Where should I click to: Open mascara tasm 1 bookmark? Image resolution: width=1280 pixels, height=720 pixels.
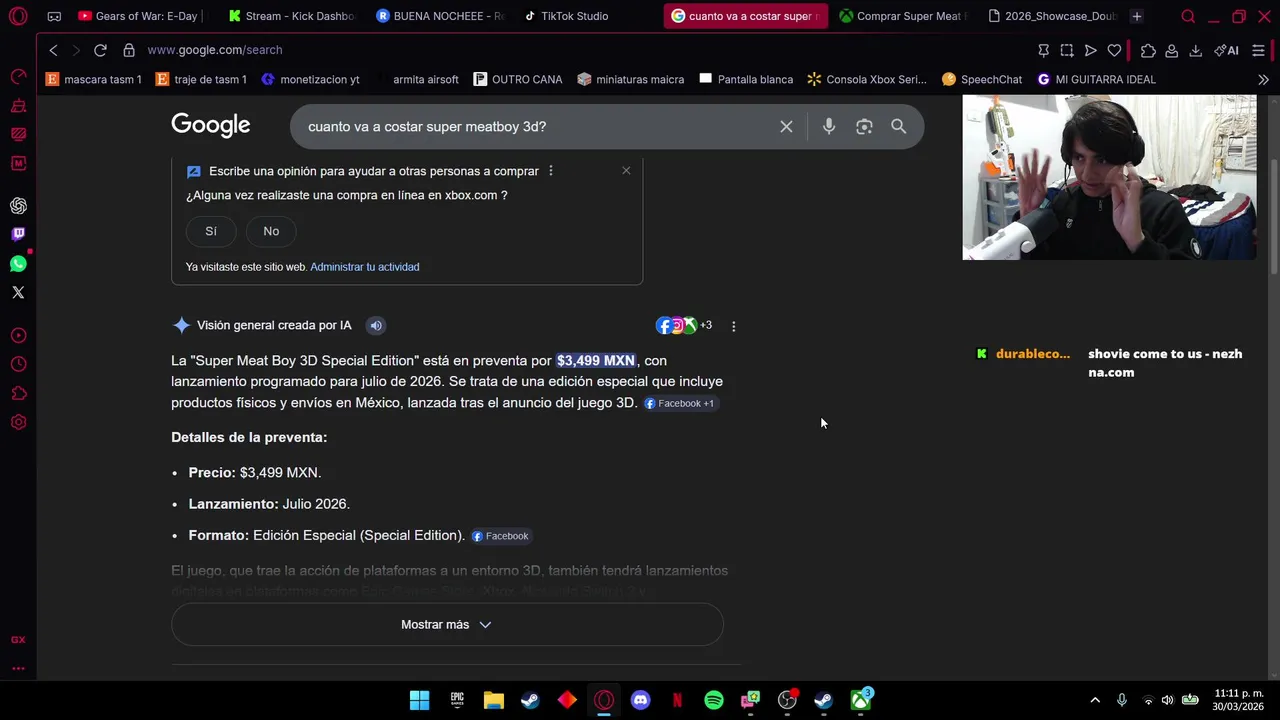(94, 79)
